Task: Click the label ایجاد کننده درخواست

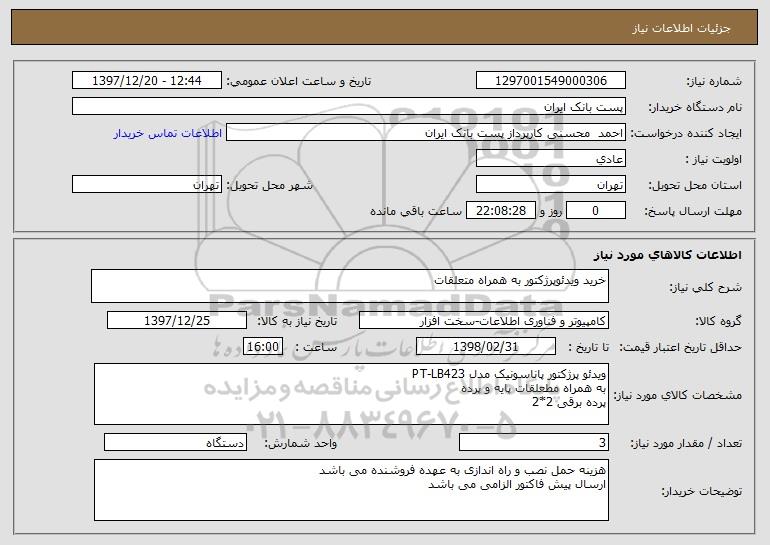Action: click(x=686, y=133)
